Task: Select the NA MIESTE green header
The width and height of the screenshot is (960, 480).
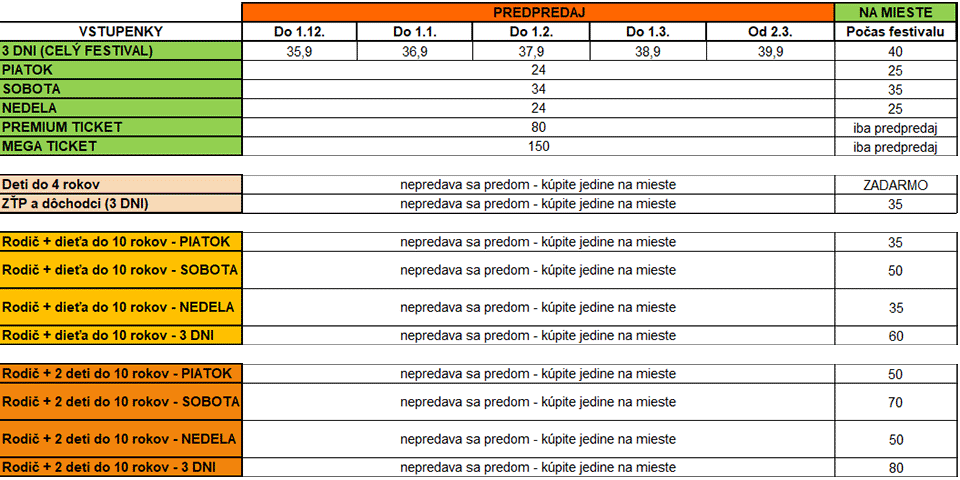Action: (896, 12)
